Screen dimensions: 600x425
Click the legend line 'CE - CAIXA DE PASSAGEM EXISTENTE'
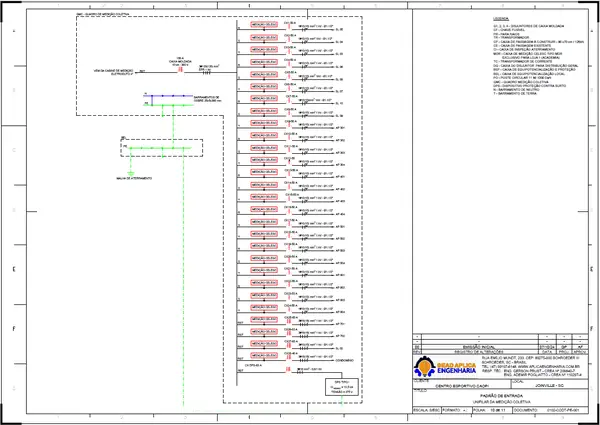tap(523, 46)
